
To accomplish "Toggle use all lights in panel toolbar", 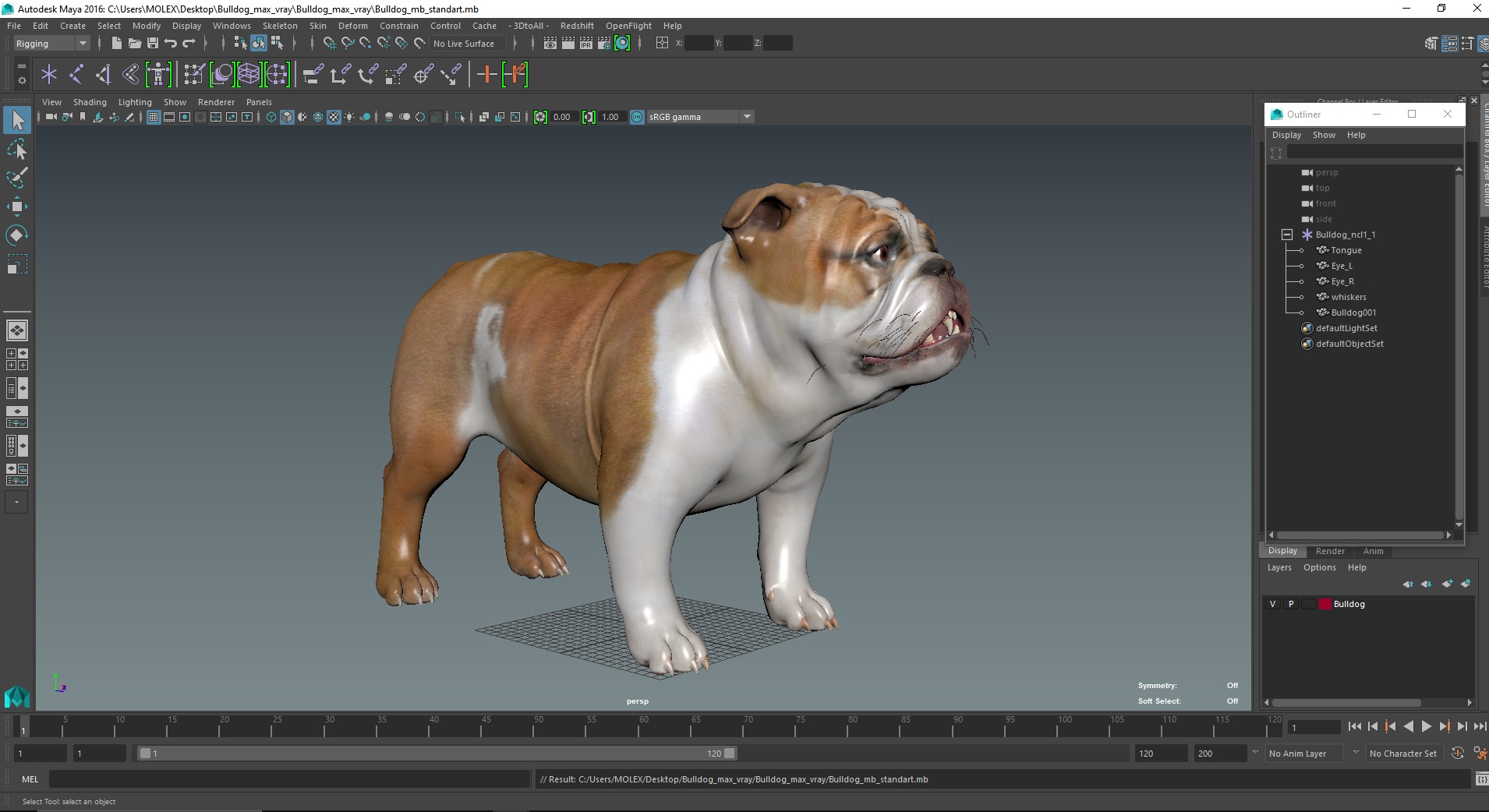I will click(349, 117).
